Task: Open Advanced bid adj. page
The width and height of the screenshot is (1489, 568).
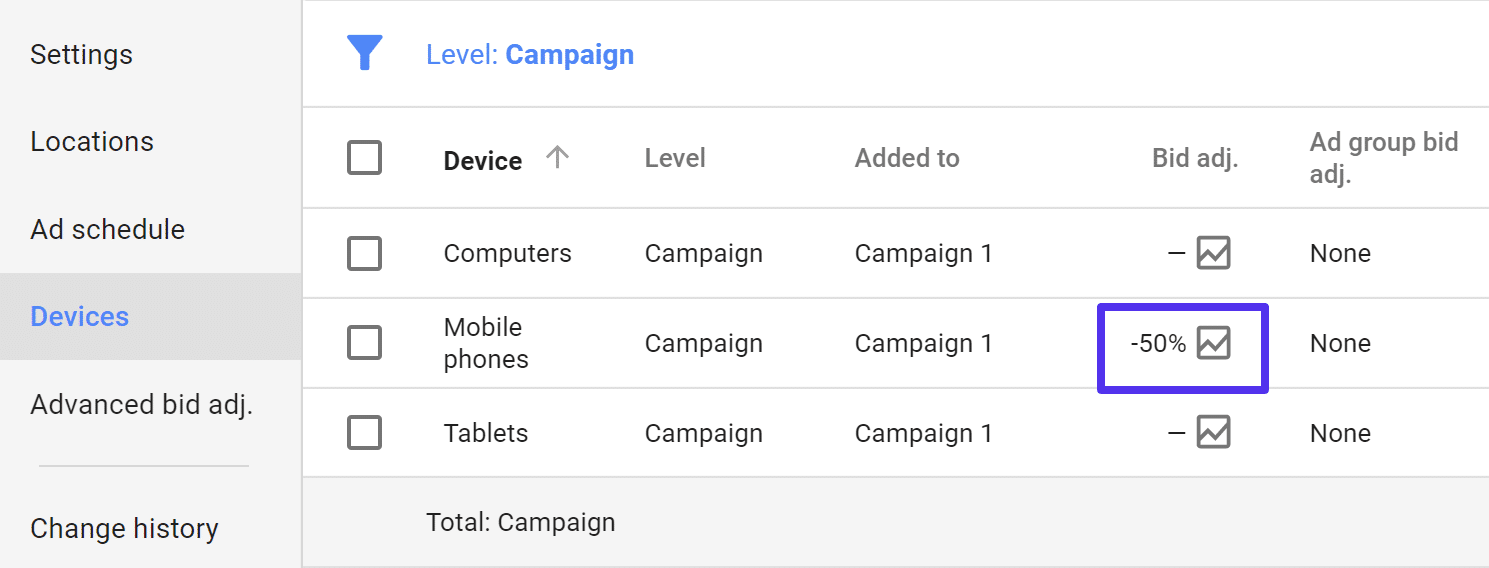Action: point(141,404)
